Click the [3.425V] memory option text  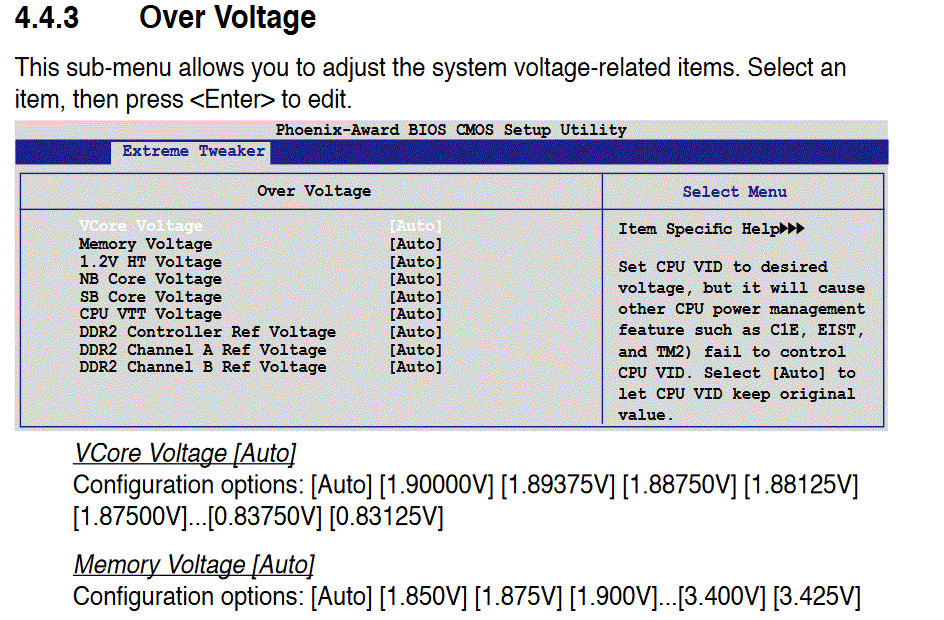pyautogui.click(x=817, y=597)
